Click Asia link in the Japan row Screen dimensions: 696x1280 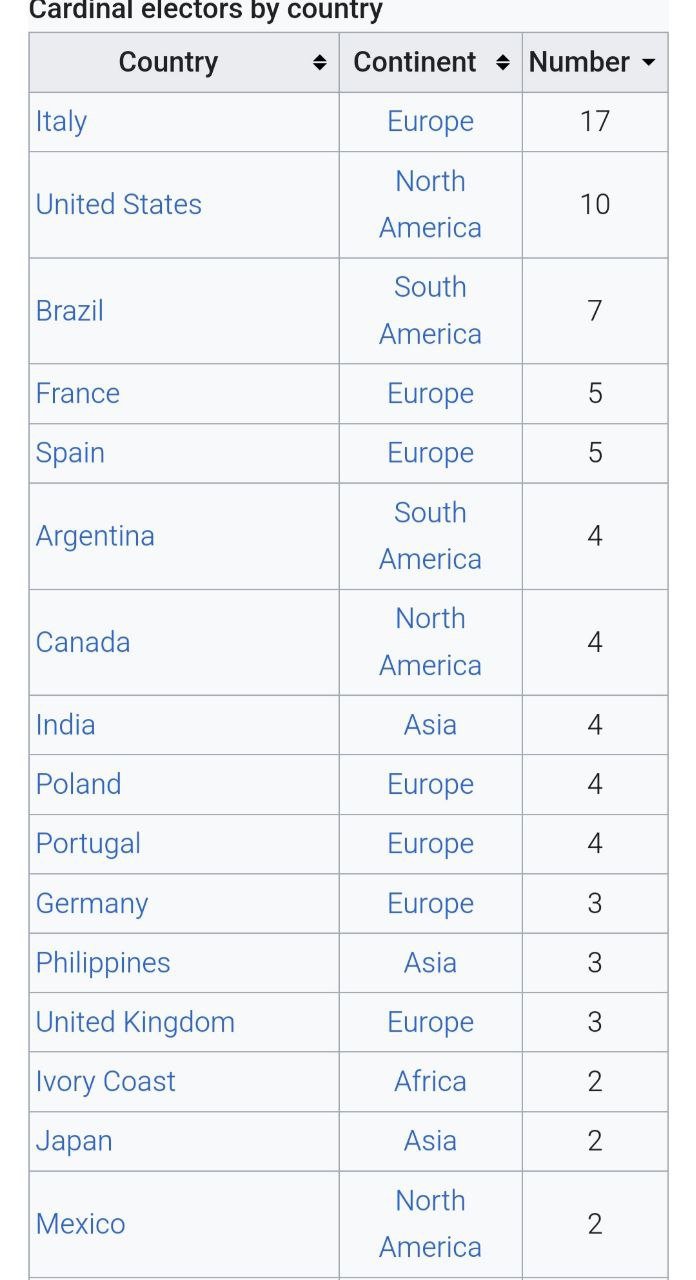[430, 1141]
